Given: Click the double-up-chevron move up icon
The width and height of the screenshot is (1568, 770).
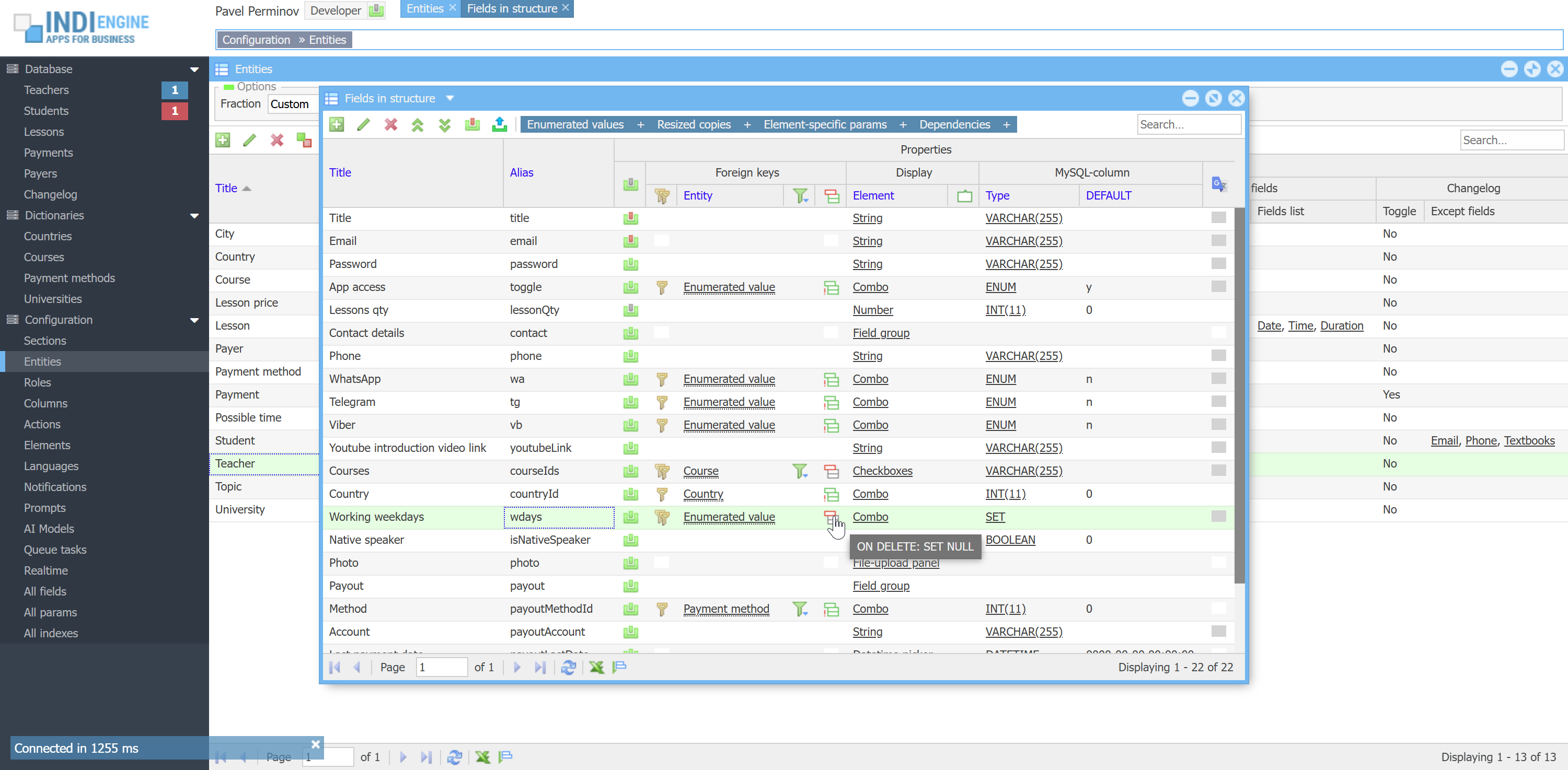Looking at the screenshot, I should [x=418, y=125].
